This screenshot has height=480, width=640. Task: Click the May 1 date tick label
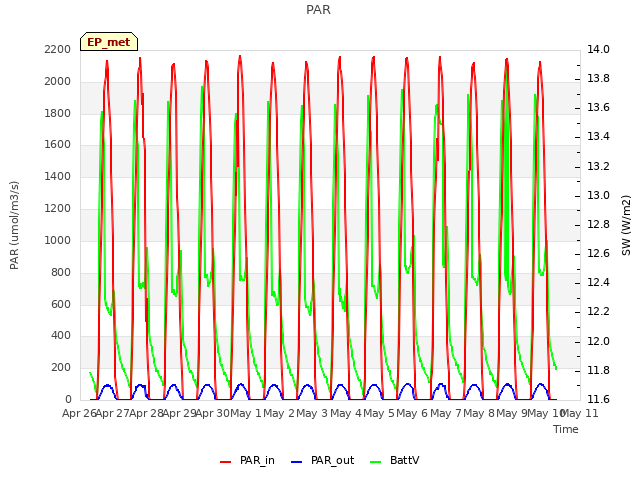pyautogui.click(x=246, y=413)
